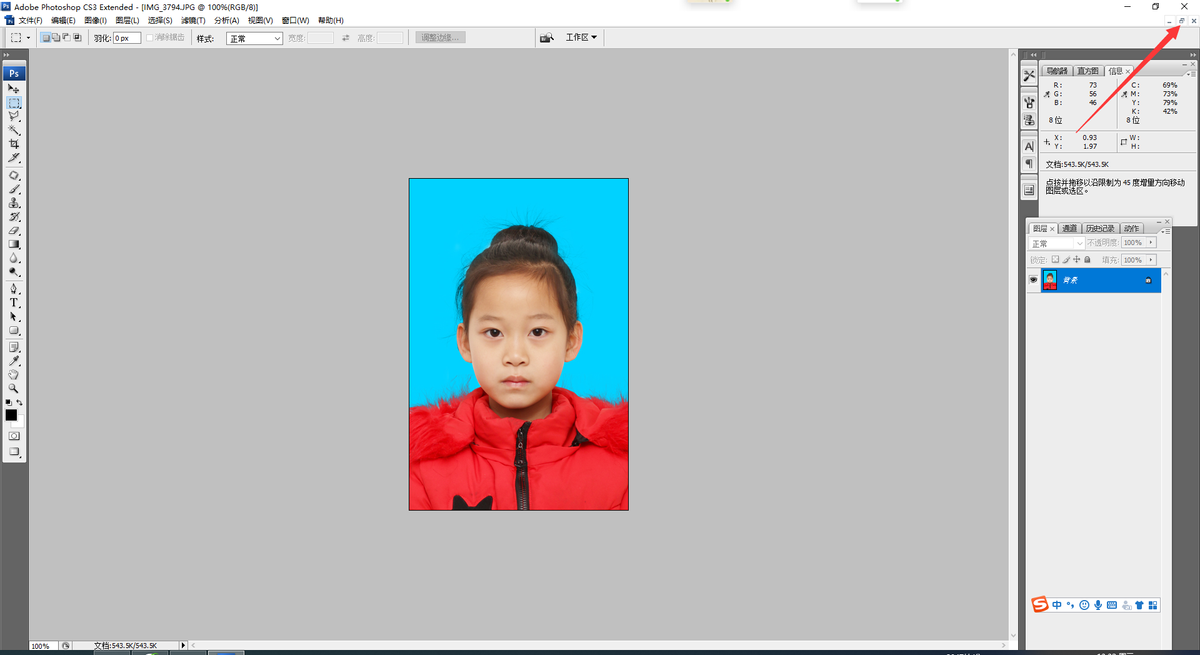Screen dimensions: 1200x655
Task: Choose New Selection mode in options bar
Action: pos(46,38)
